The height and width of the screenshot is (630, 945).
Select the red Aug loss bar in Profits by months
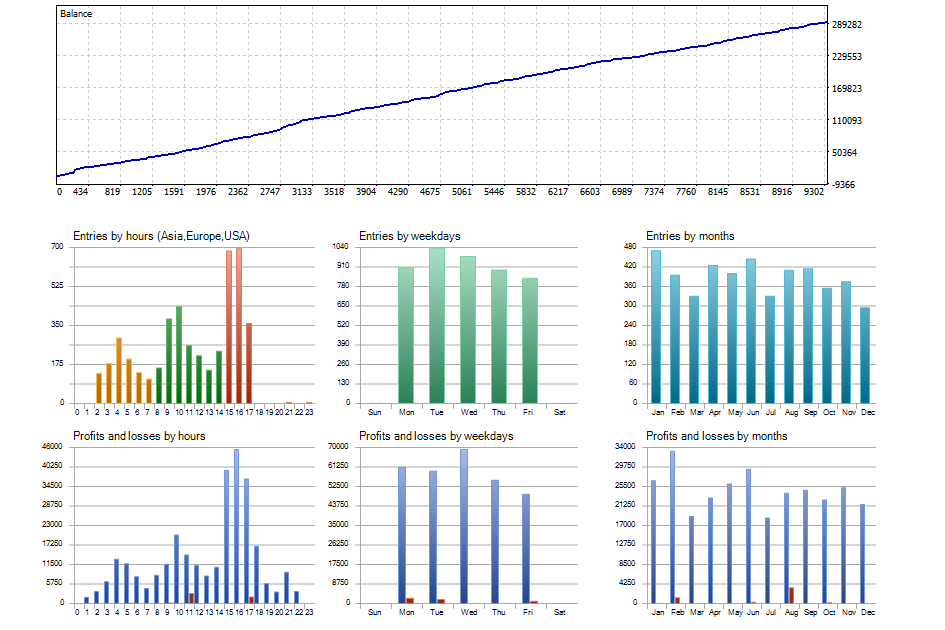pos(791,595)
